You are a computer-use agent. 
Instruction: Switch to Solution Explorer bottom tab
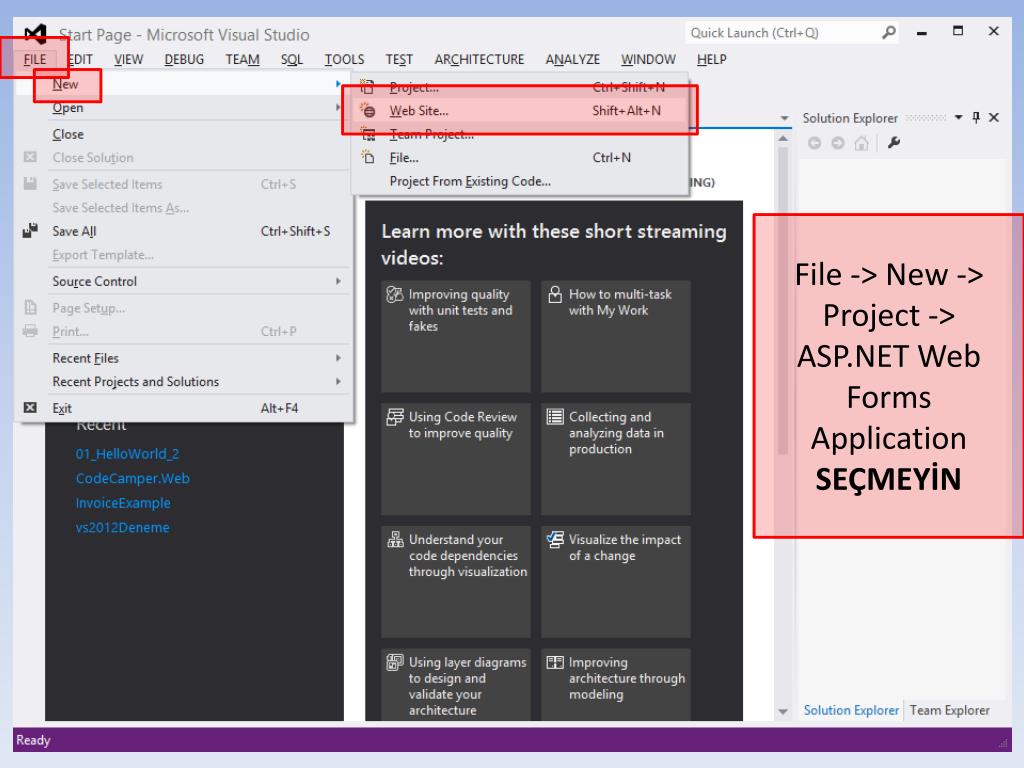(x=851, y=710)
